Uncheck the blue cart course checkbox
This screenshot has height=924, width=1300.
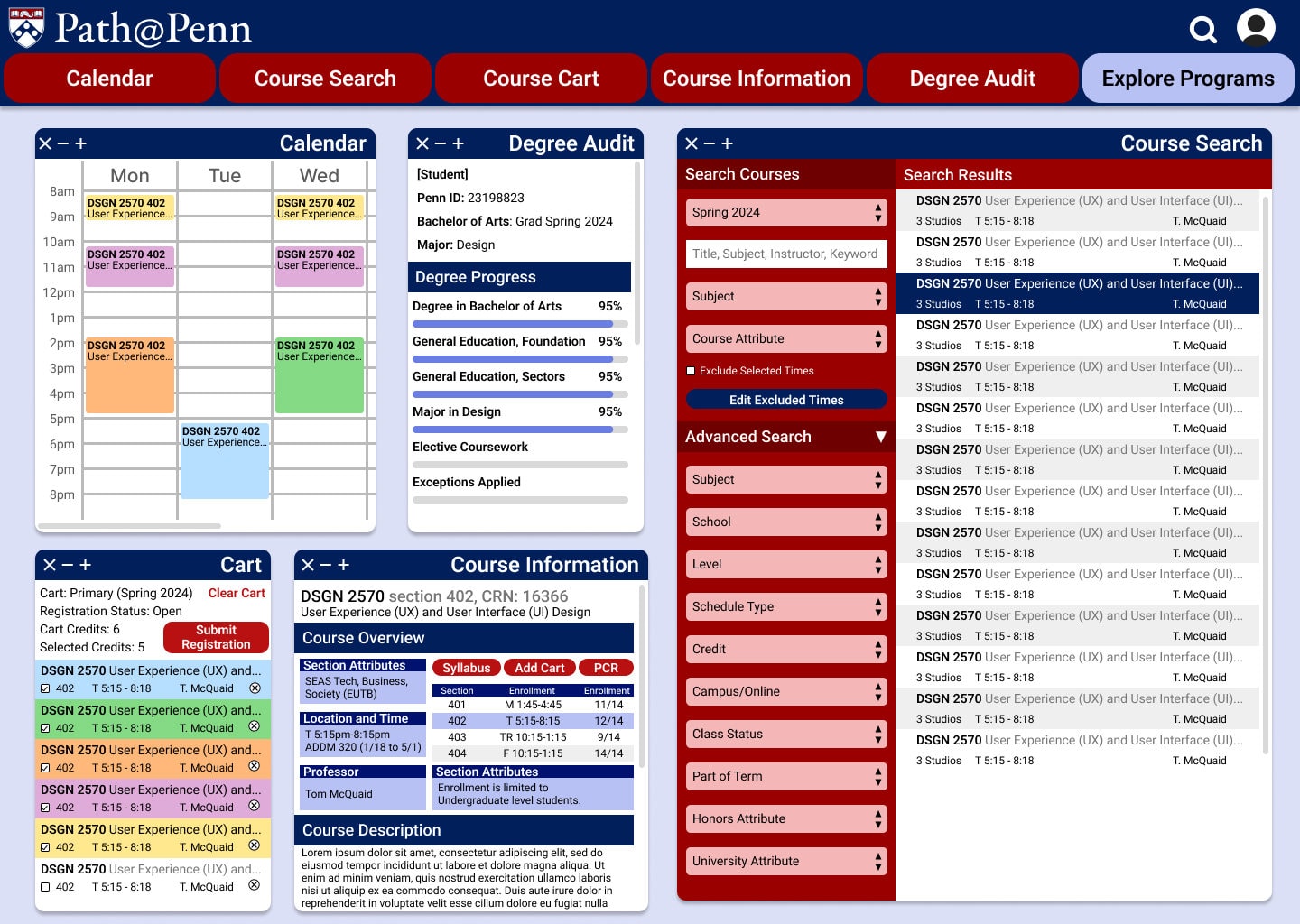pos(45,688)
